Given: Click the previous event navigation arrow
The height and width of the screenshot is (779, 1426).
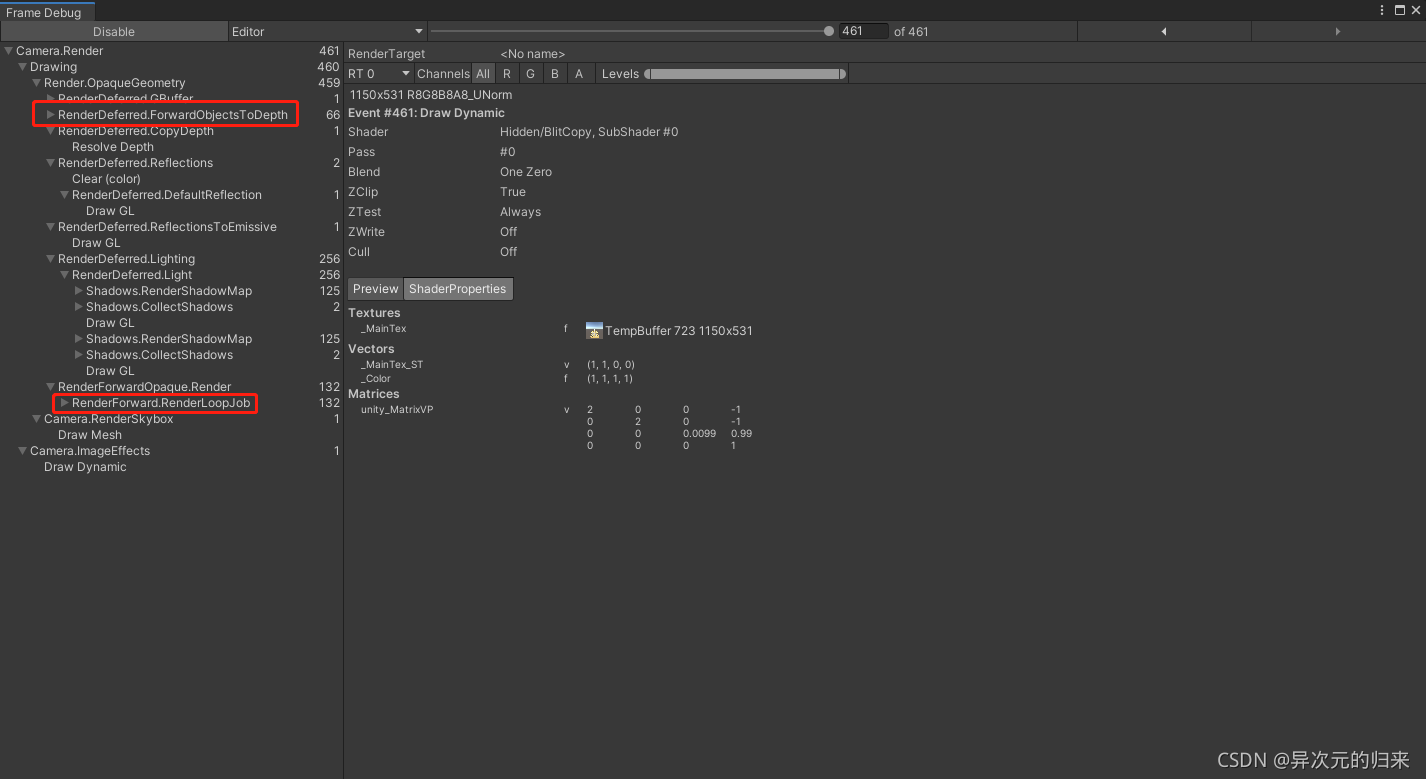Looking at the screenshot, I should (x=1164, y=31).
